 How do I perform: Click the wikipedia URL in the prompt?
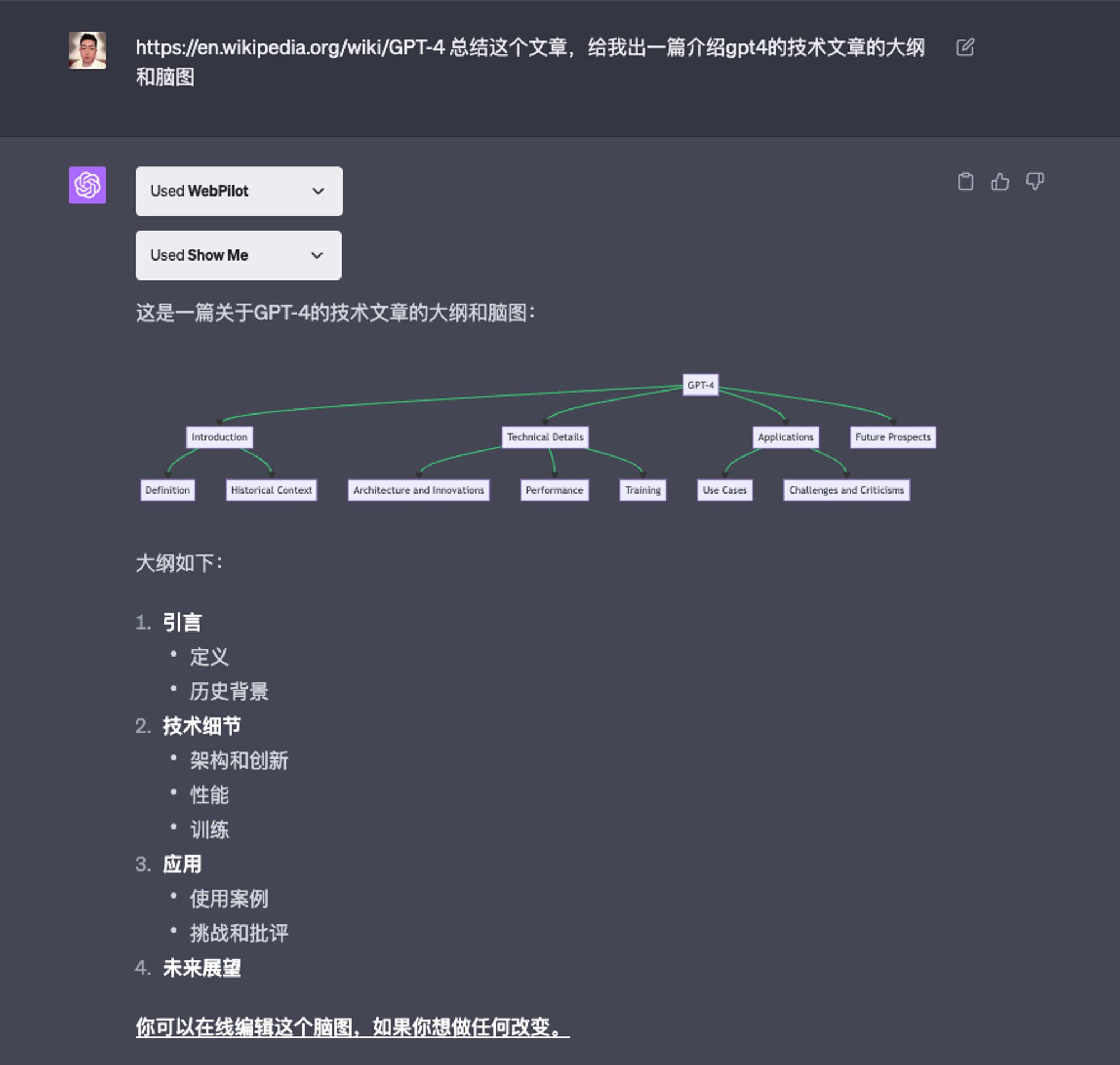pyautogui.click(x=290, y=47)
